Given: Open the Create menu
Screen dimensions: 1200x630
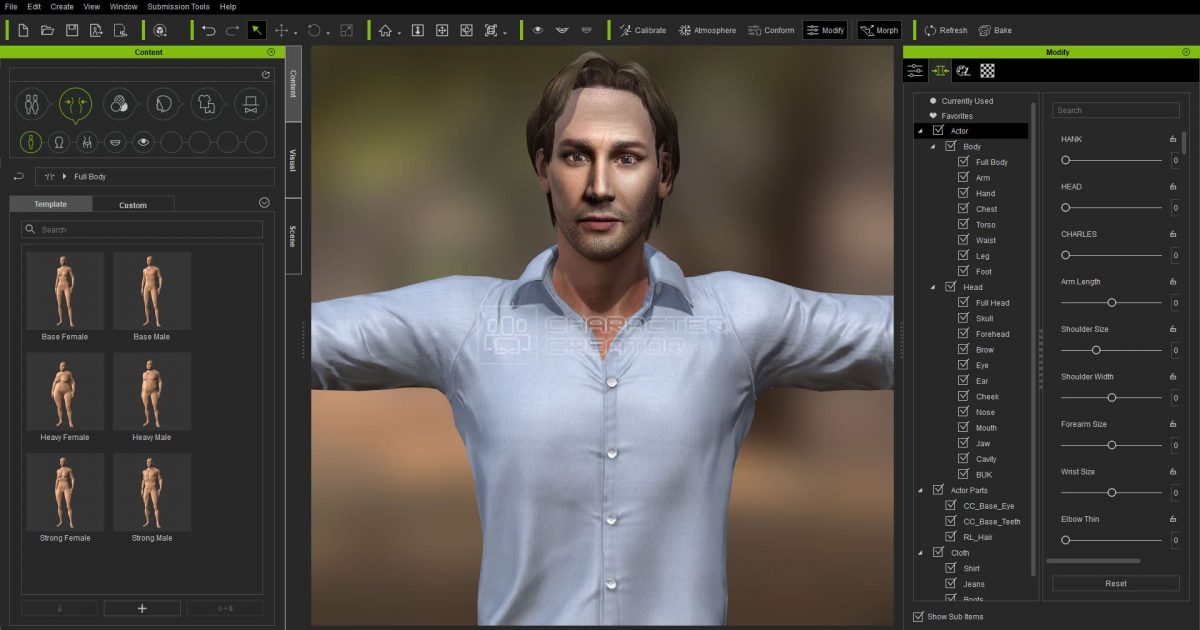Looking at the screenshot, I should pyautogui.click(x=62, y=6).
